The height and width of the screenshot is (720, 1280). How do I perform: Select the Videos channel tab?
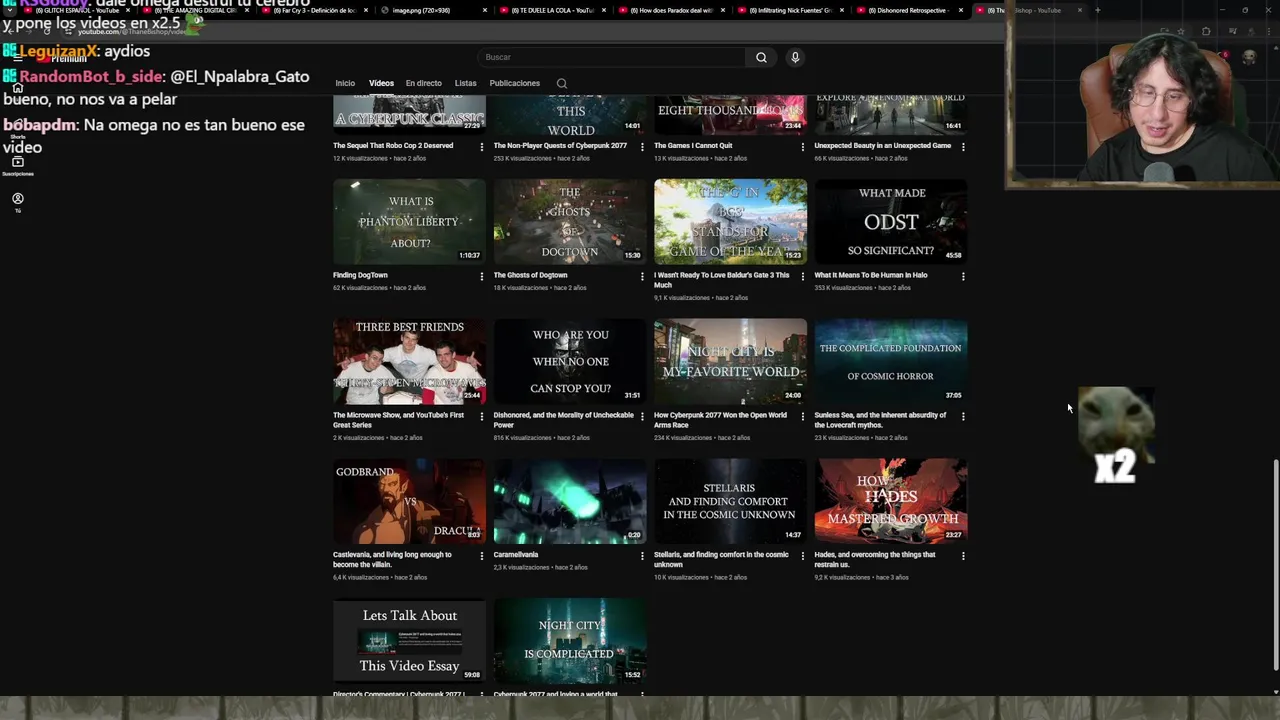coord(381,83)
